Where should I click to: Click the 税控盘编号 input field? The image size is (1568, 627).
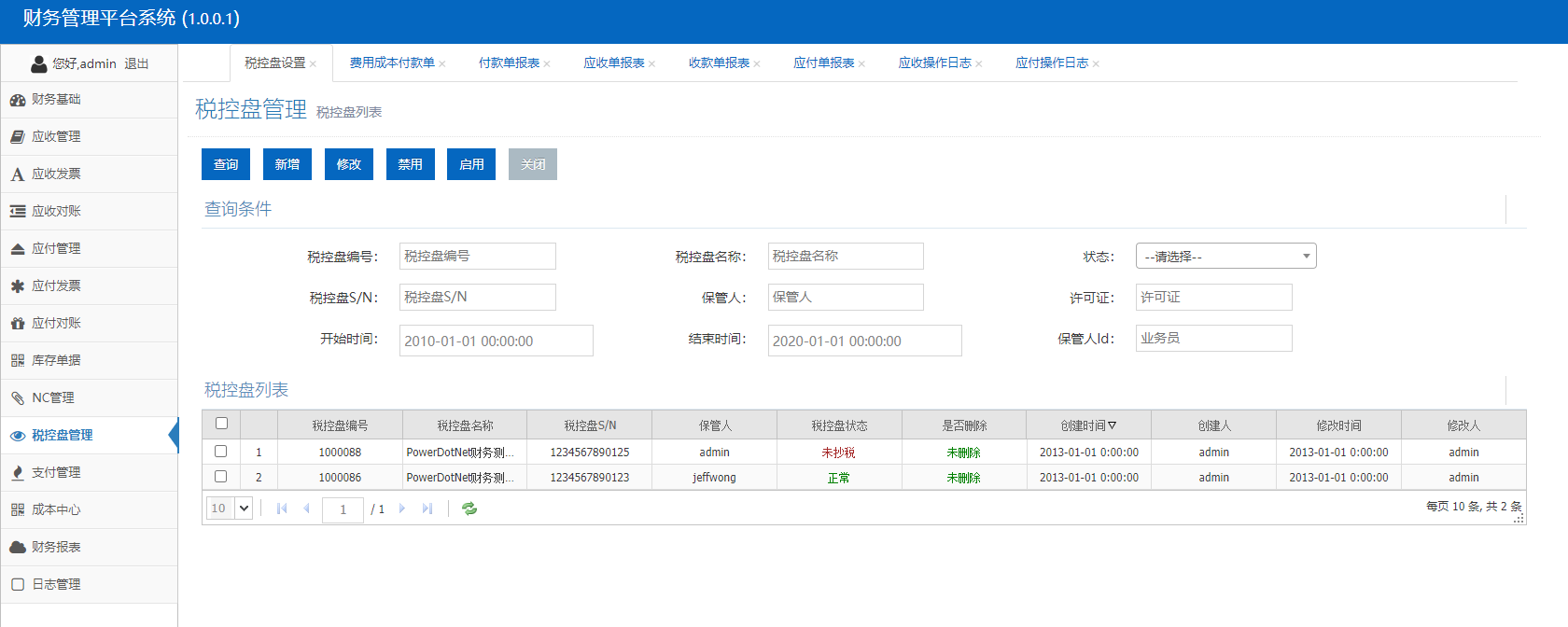click(x=477, y=257)
